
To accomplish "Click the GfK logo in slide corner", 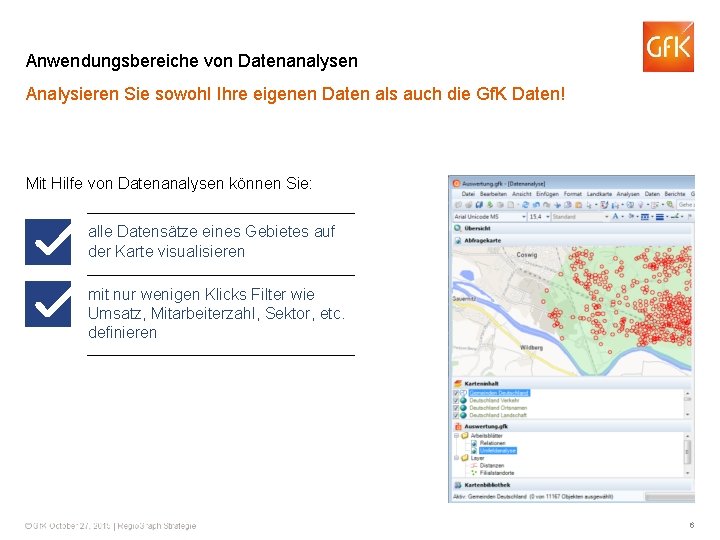I will [668, 46].
